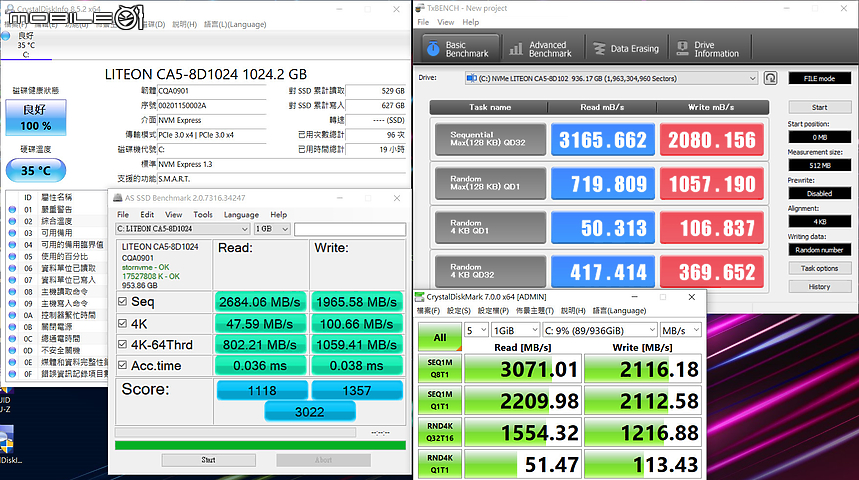
Task: Toggle Acc.time checkbox in AS SSD
Action: pyautogui.click(x=123, y=365)
